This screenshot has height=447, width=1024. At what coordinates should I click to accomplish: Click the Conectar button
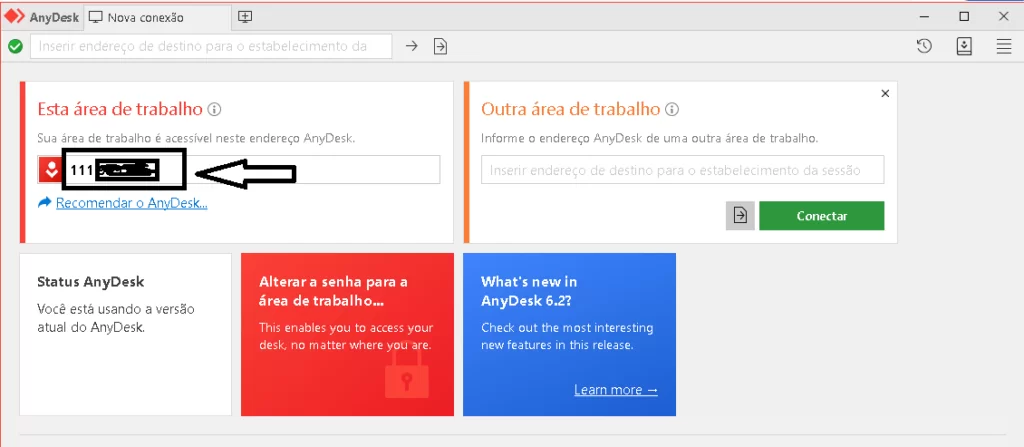(x=822, y=216)
